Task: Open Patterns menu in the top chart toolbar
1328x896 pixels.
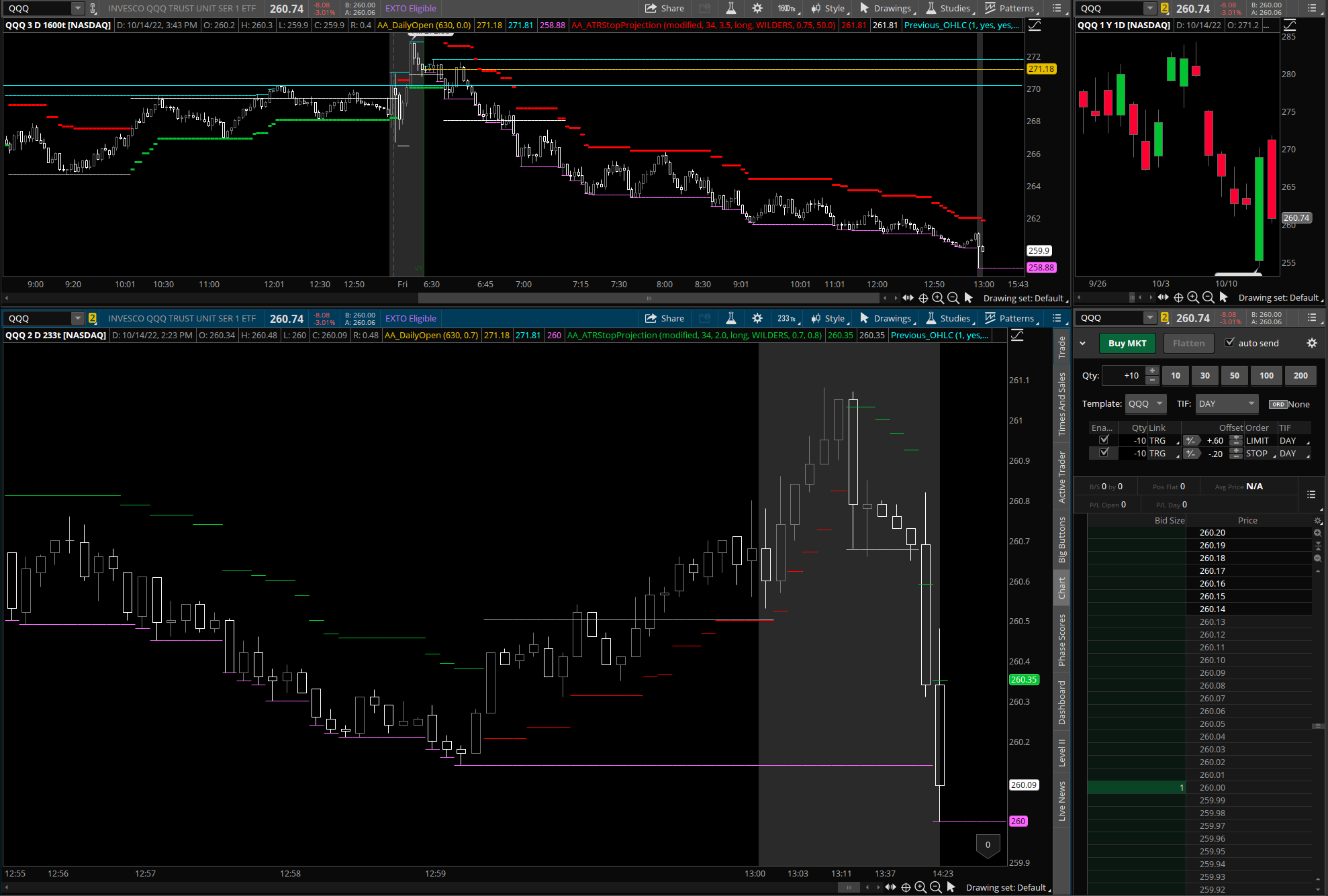Action: click(x=1010, y=8)
